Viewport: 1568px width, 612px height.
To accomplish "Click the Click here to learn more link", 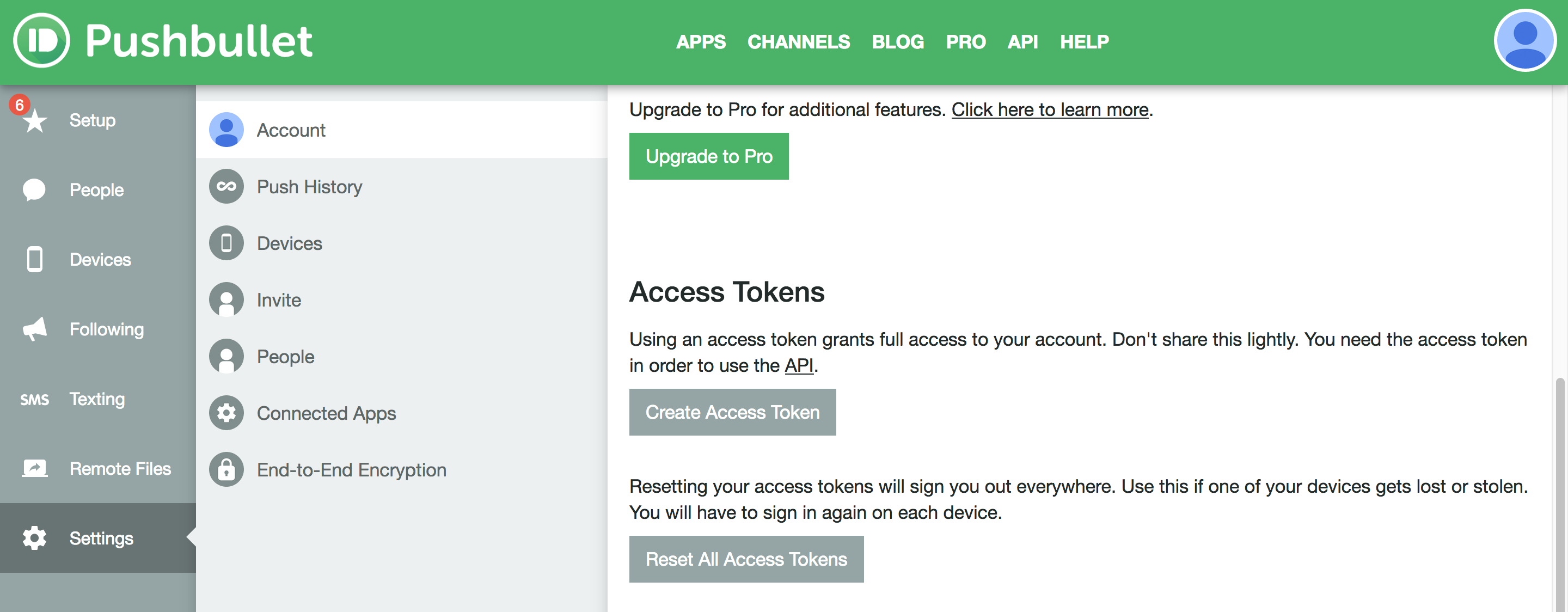I will (x=1050, y=107).
